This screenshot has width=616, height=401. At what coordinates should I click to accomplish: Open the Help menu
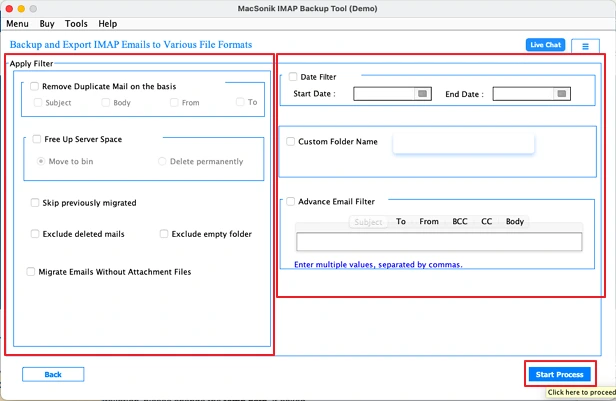point(108,24)
